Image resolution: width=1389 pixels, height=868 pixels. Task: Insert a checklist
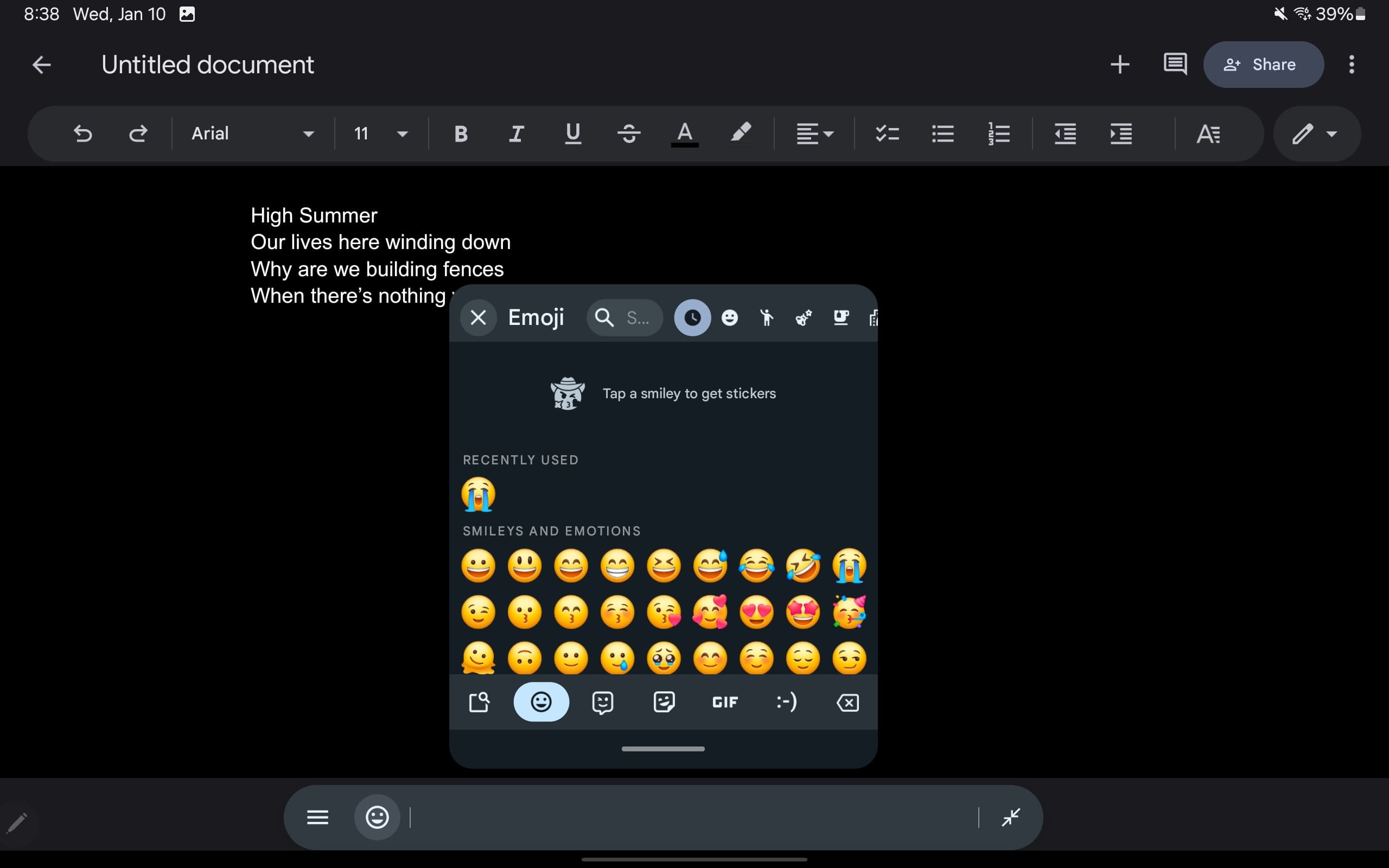tap(887, 133)
